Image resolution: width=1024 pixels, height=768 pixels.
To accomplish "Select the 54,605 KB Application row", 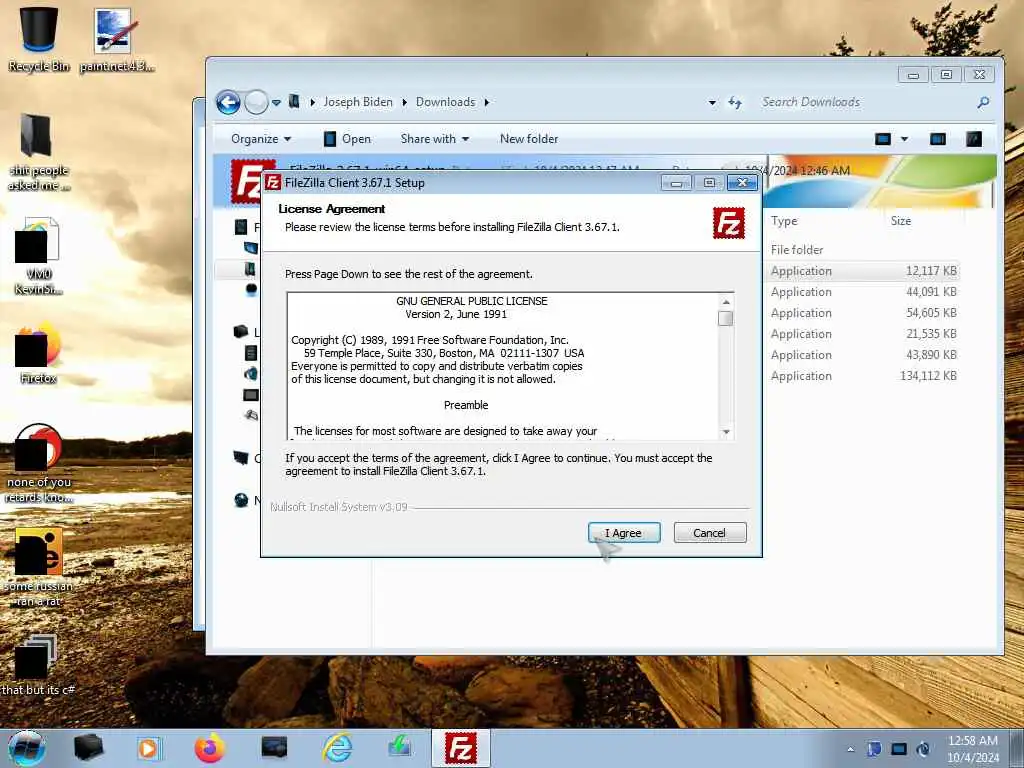I will pyautogui.click(x=863, y=313).
